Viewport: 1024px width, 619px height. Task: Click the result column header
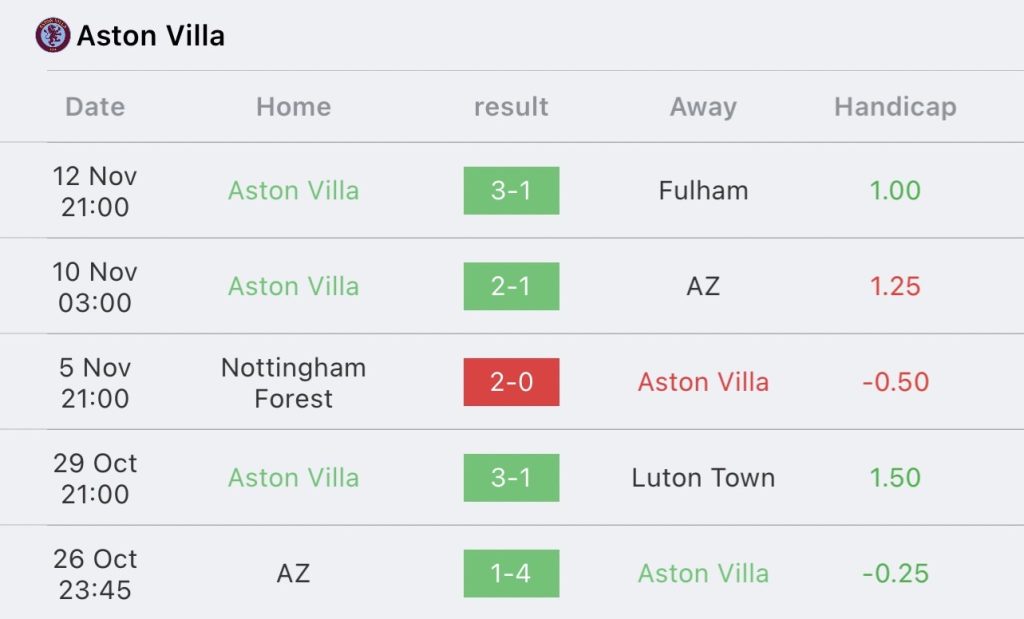click(x=511, y=107)
